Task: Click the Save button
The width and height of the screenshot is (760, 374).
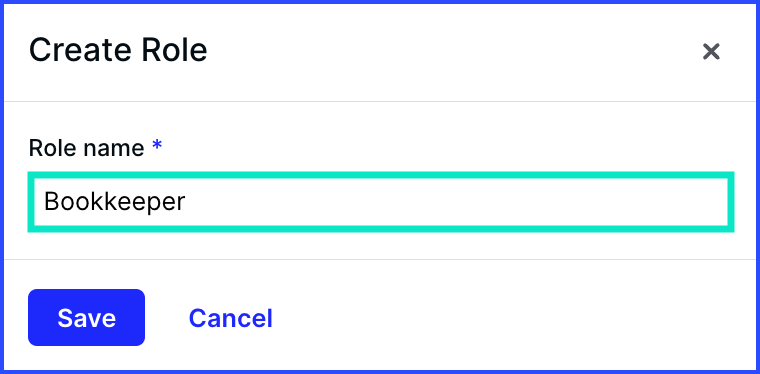Action: 86,318
